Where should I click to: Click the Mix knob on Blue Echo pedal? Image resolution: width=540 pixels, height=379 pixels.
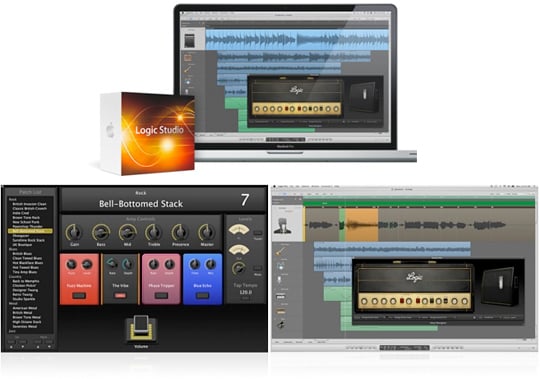(x=210, y=264)
